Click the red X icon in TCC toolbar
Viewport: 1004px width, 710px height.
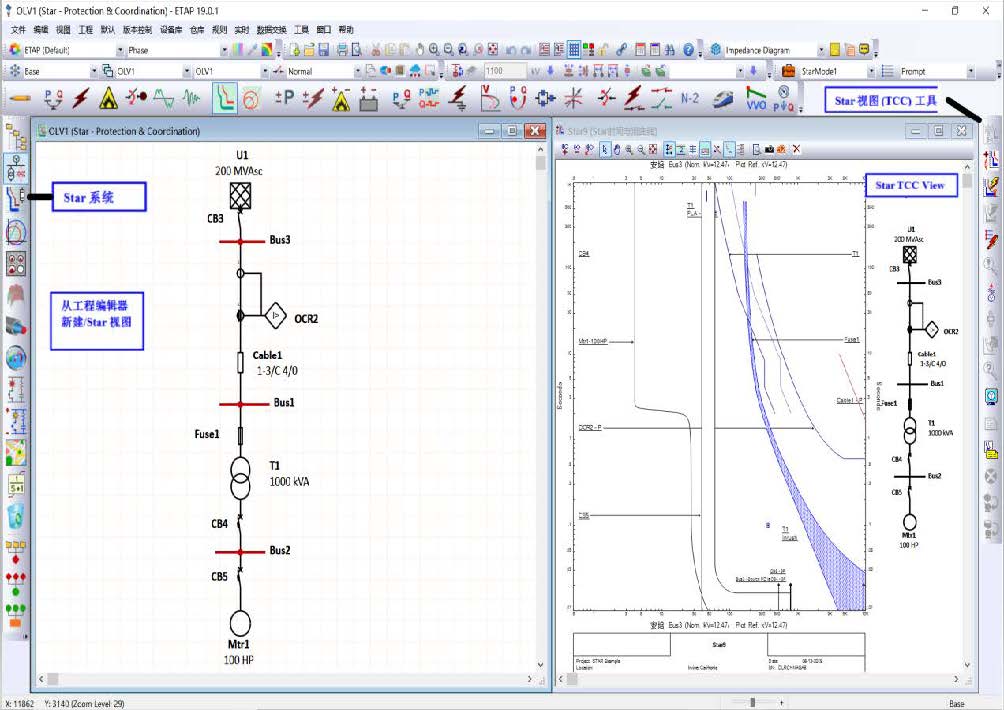796,149
